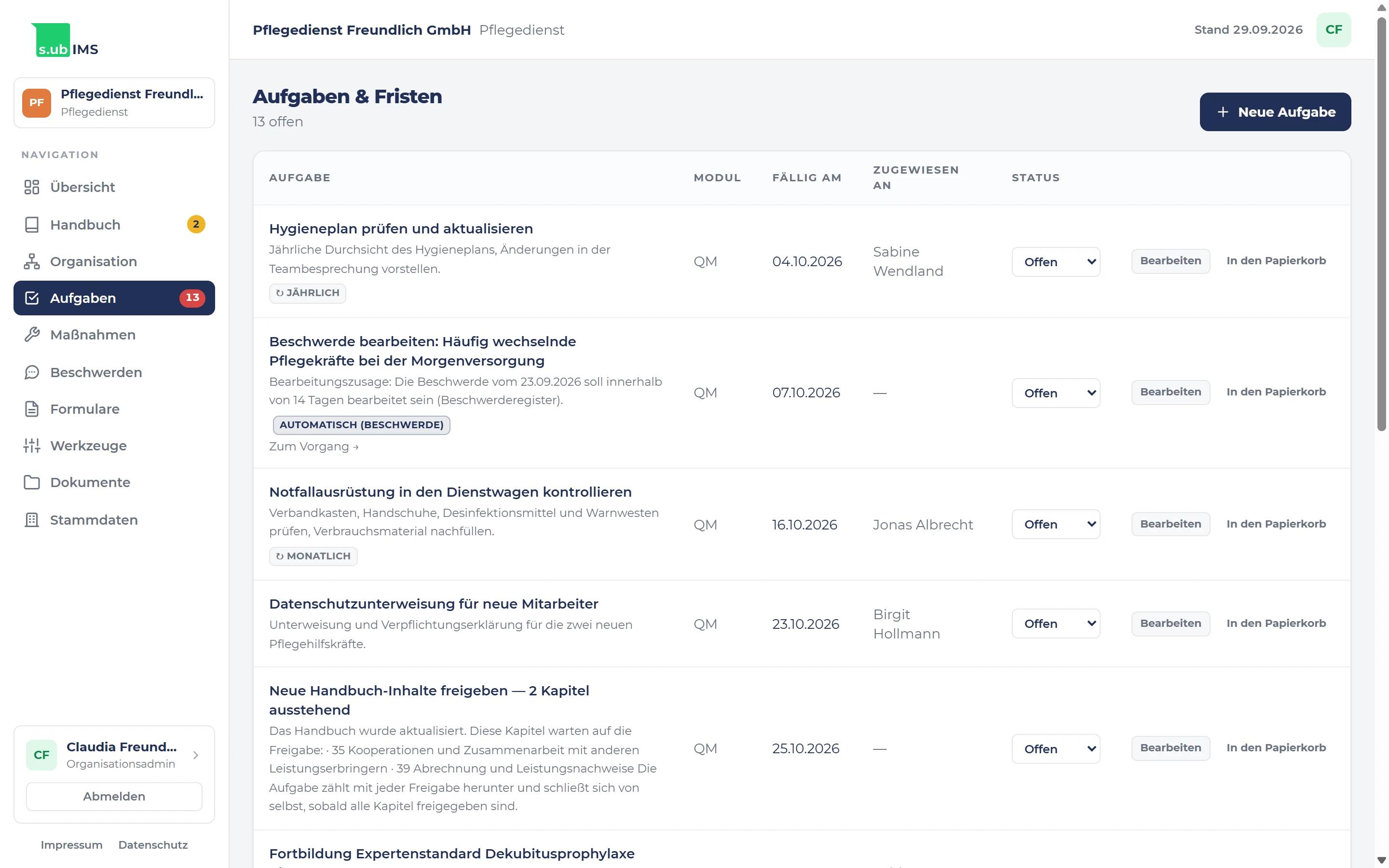Viewport: 1389px width, 868px height.
Task: Click the s.ub IMS logo
Action: 65,40
